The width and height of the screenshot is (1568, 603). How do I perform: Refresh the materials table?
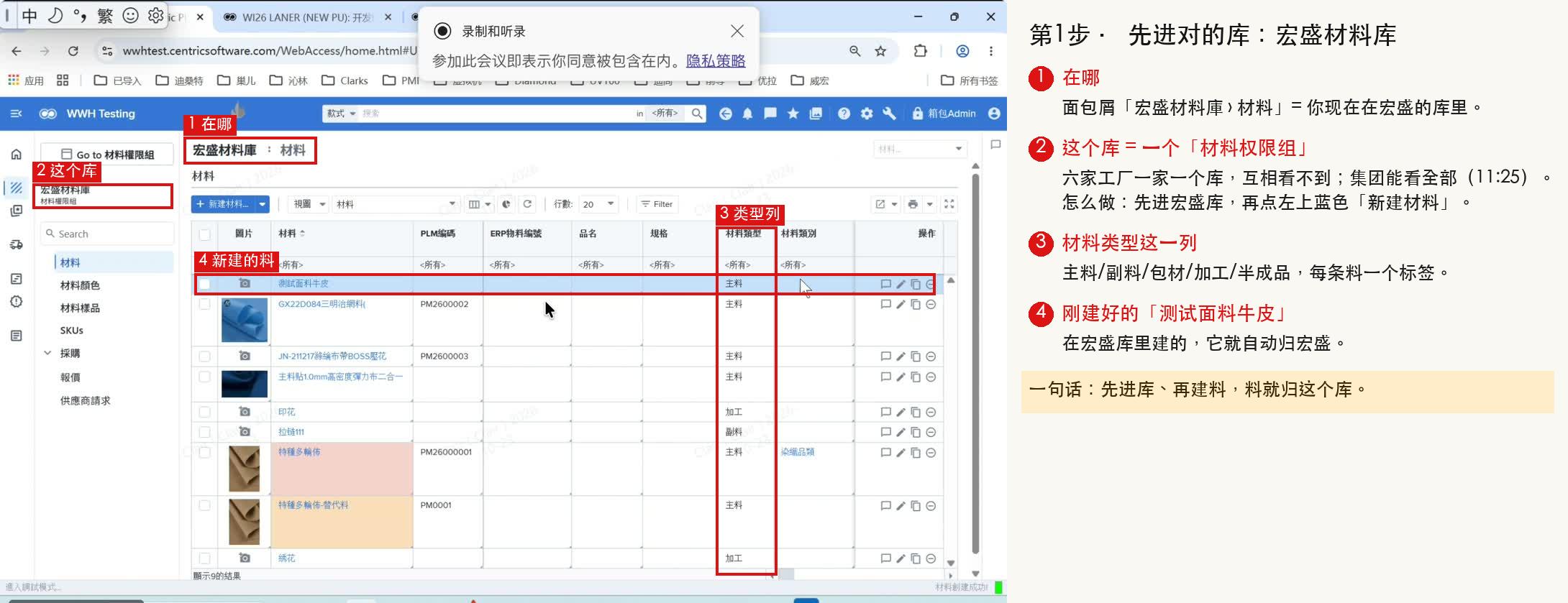[x=527, y=204]
